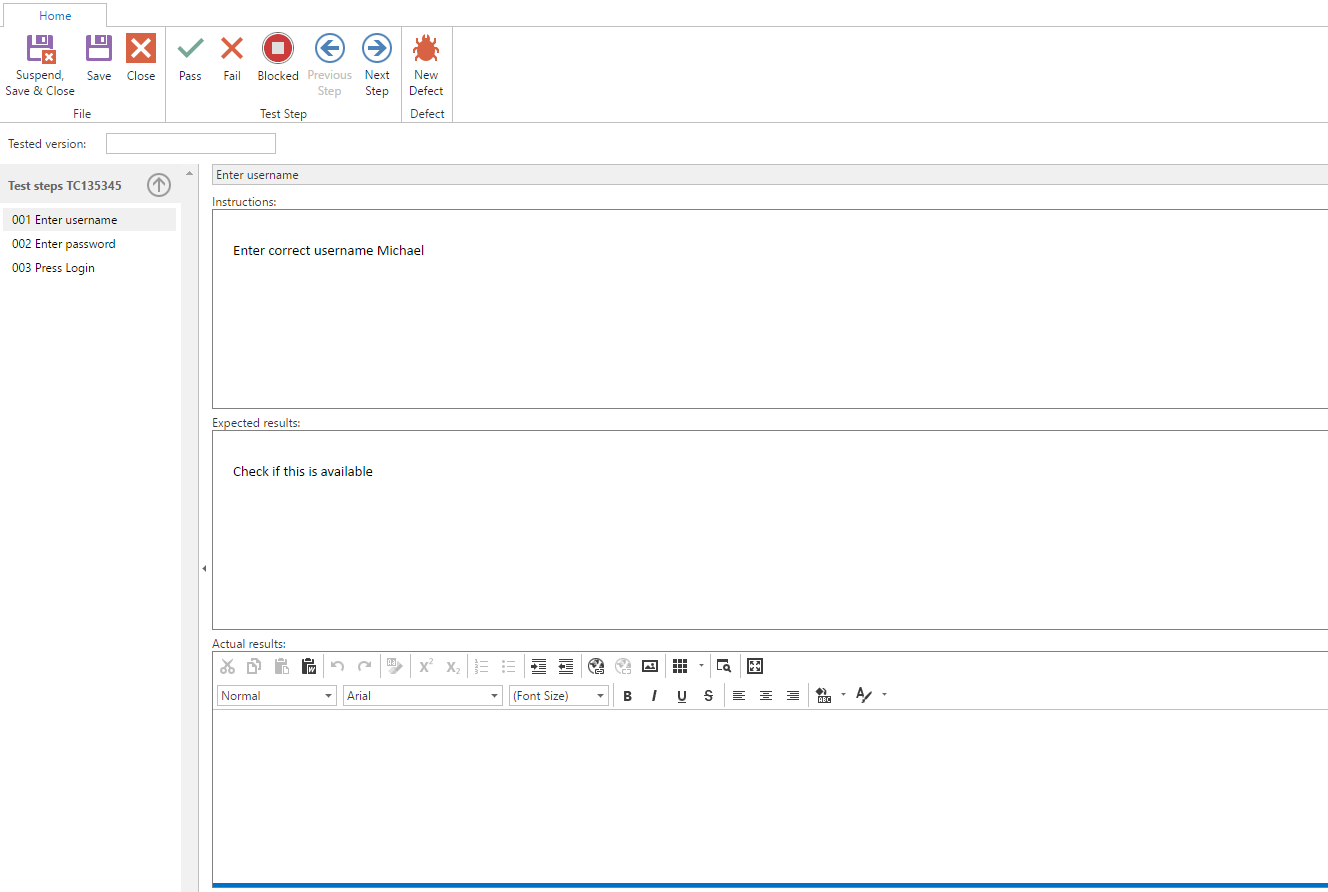Image resolution: width=1328 pixels, height=892 pixels.
Task: Insert hyperlink in Actual results
Action: pyautogui.click(x=596, y=666)
